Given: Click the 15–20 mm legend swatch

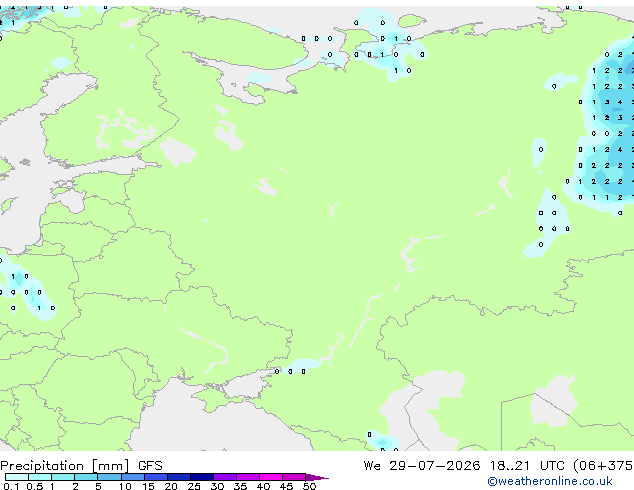Looking at the screenshot, I should [x=155, y=477].
